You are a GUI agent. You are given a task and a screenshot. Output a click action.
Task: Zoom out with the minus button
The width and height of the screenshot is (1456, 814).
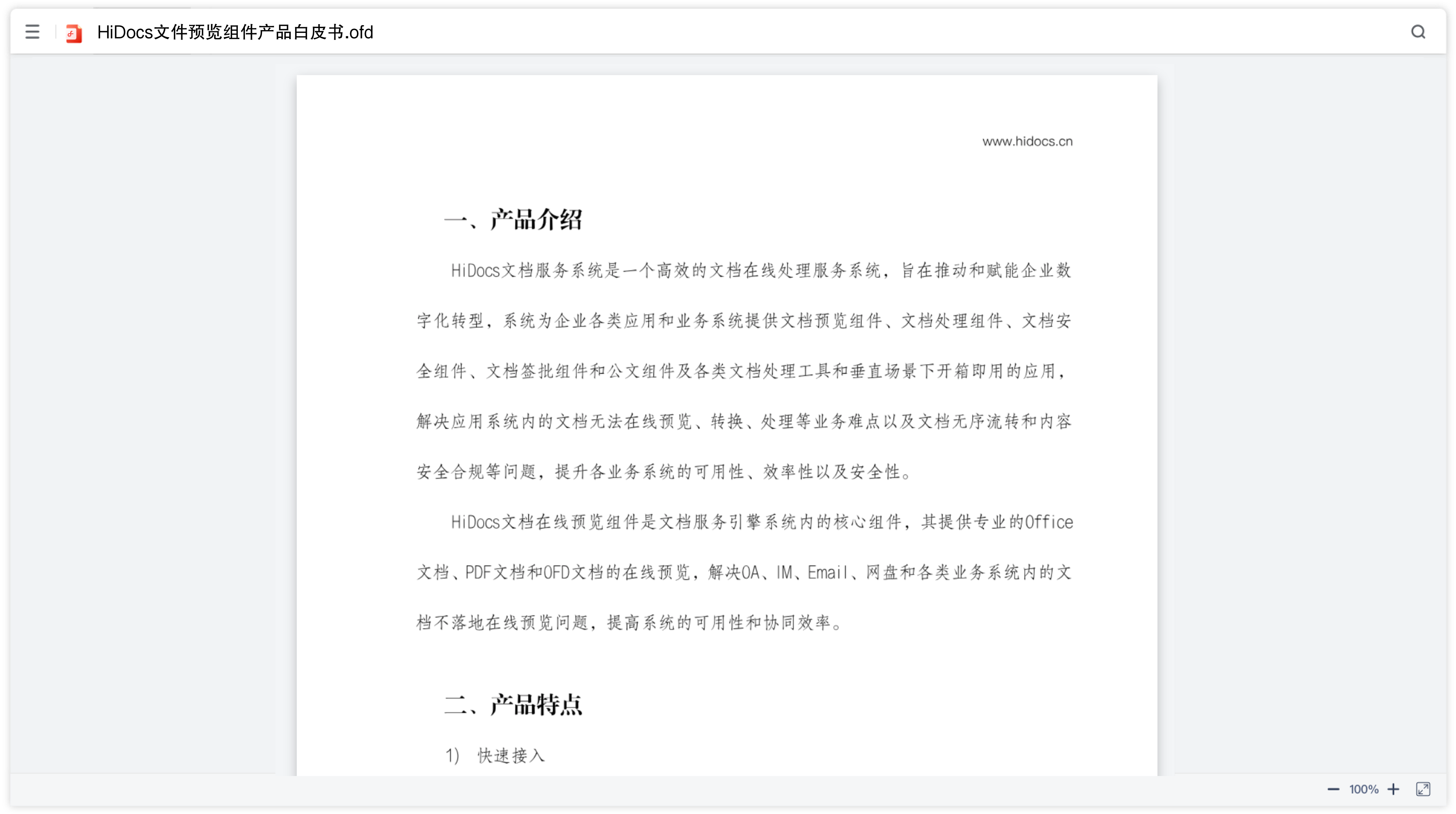(1333, 789)
